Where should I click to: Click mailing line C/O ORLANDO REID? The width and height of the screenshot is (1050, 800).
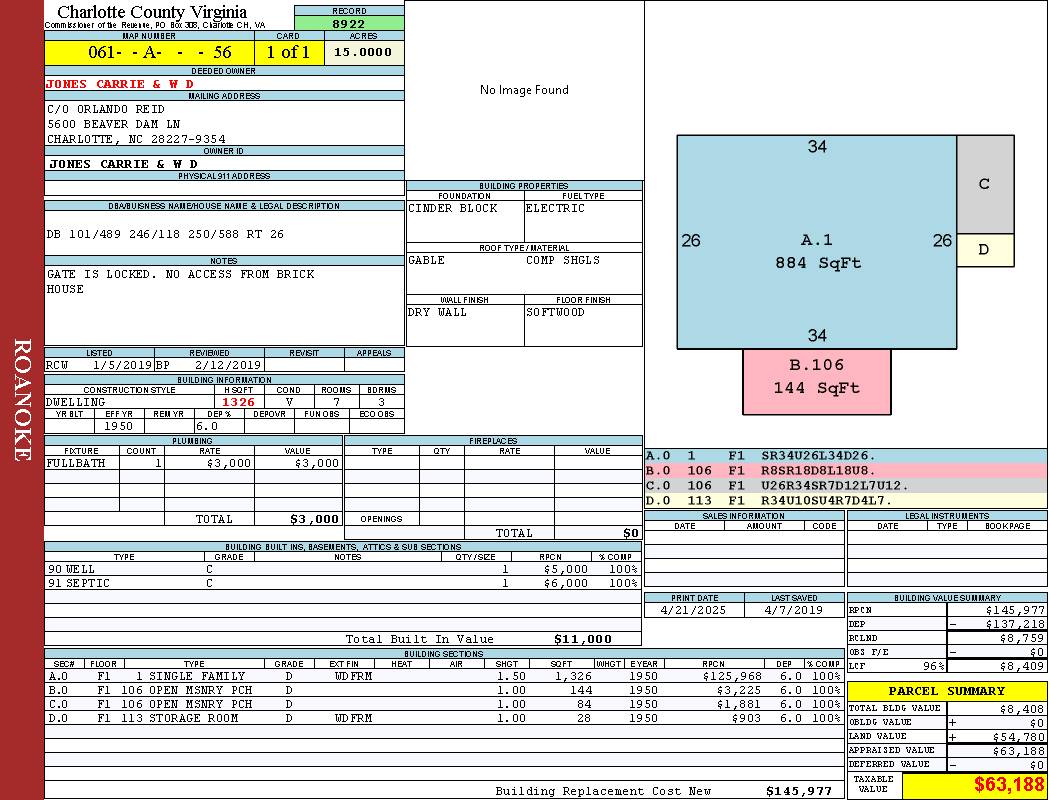coord(106,109)
